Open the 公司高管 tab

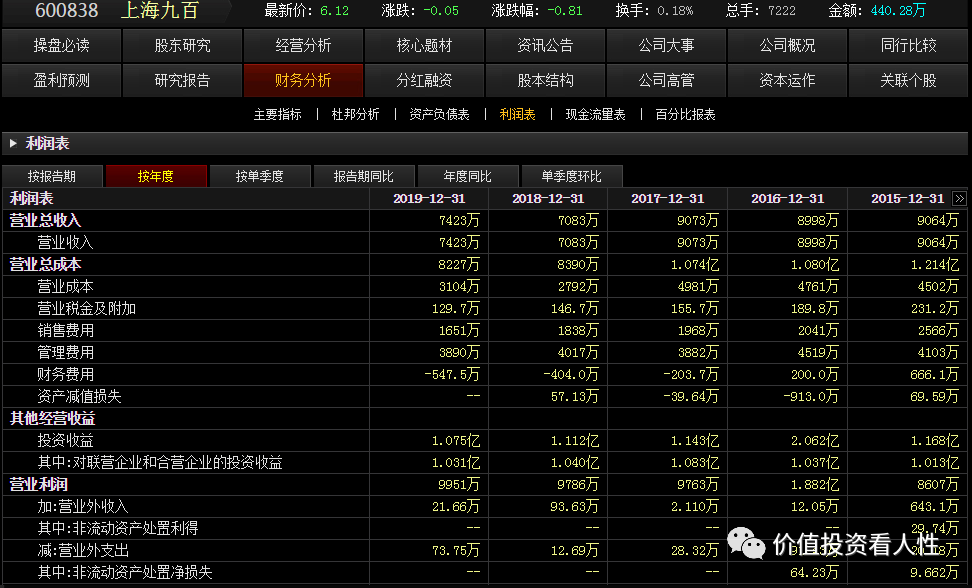point(666,81)
